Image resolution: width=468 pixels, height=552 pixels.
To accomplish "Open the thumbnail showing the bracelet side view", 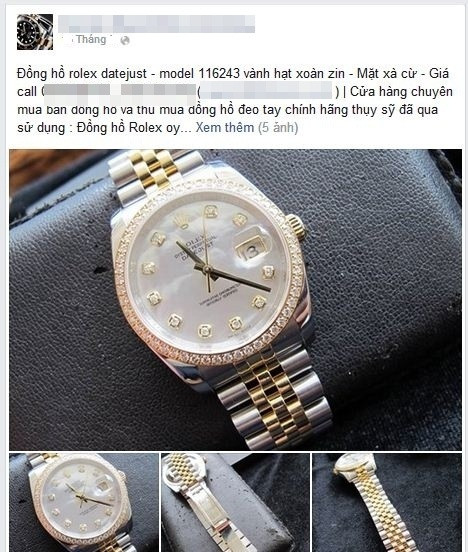I will [x=387, y=502].
